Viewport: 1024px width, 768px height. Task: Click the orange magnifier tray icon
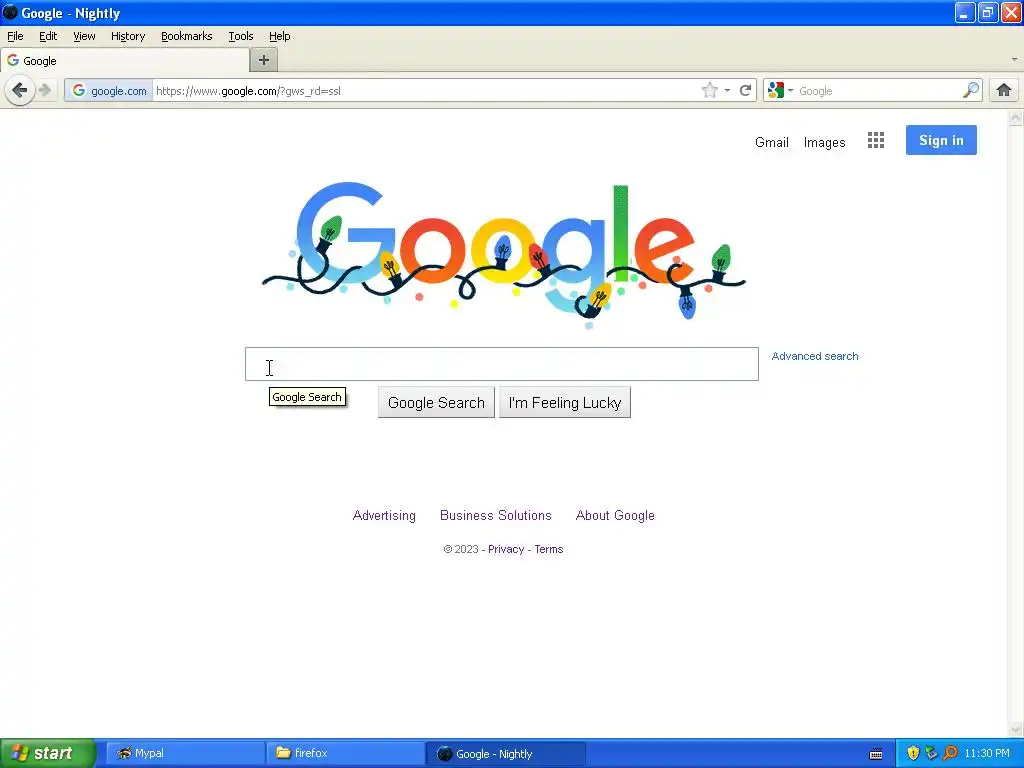tap(950, 753)
